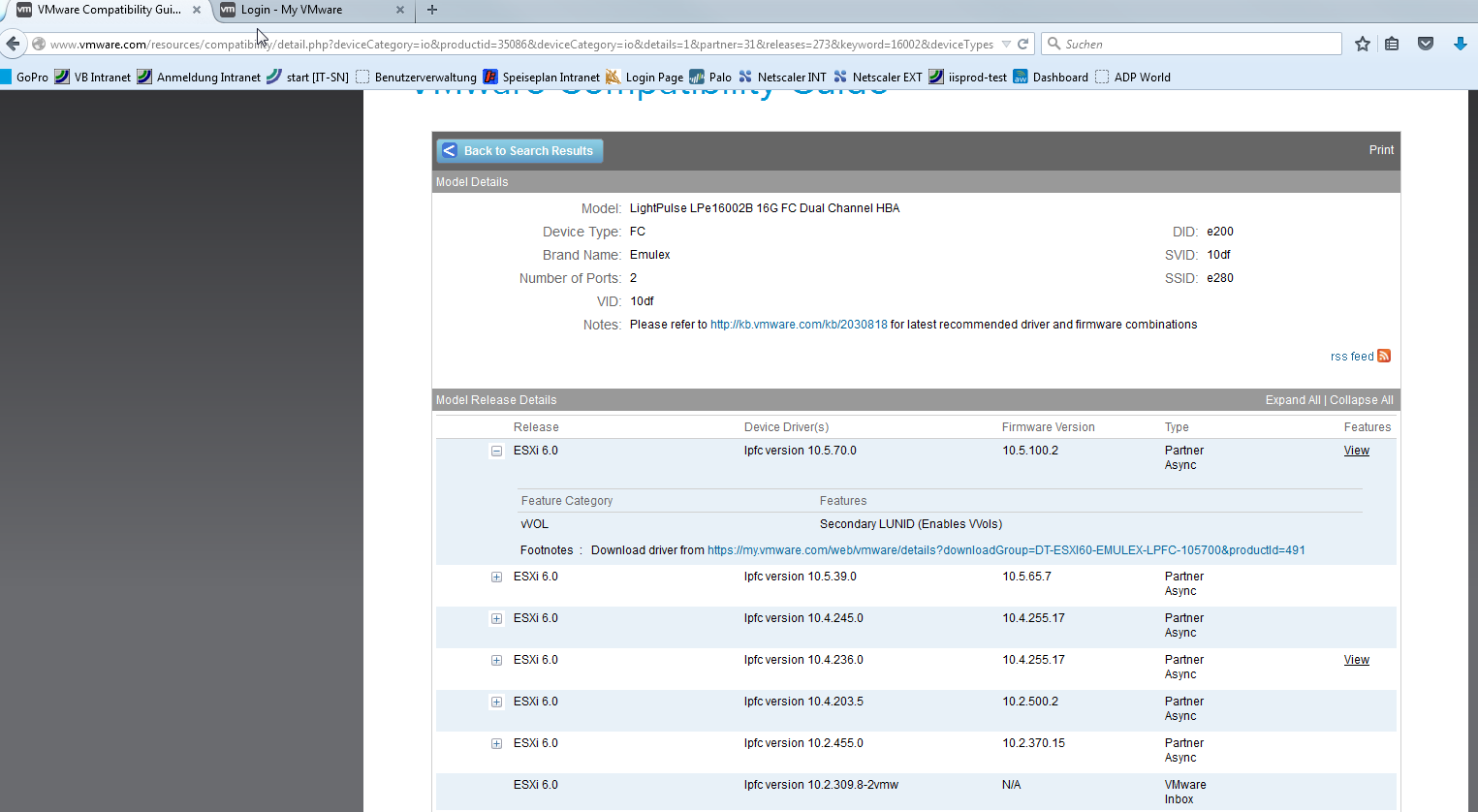Select the VMware Compatibility Guide tab
Image resolution: width=1478 pixels, height=812 pixels.
108,10
